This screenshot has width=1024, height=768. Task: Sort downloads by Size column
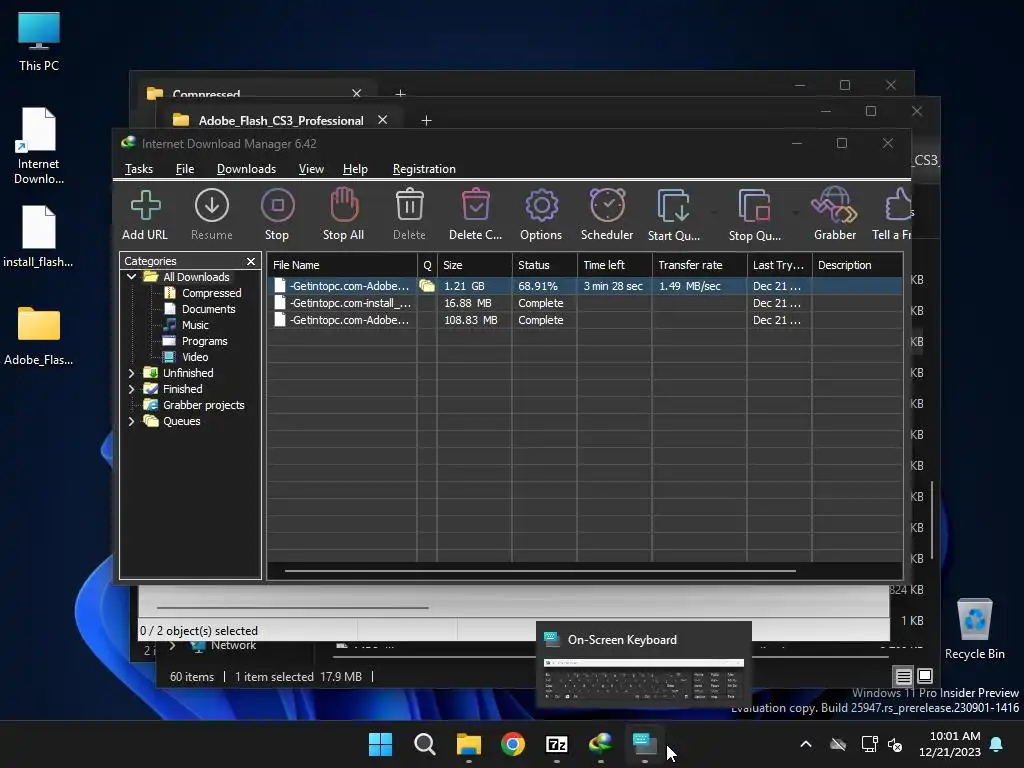coord(475,265)
